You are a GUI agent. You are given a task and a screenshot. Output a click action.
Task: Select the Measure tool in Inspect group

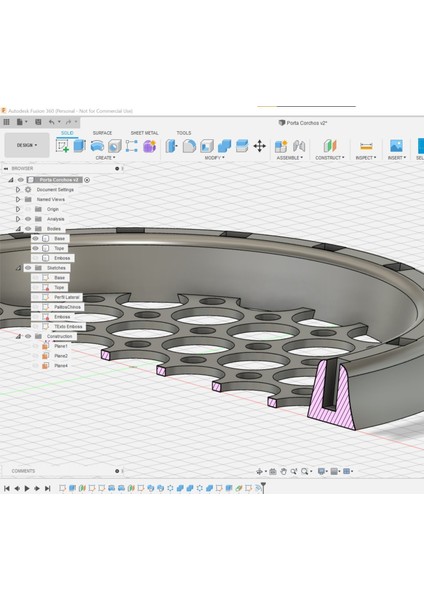pyautogui.click(x=366, y=146)
